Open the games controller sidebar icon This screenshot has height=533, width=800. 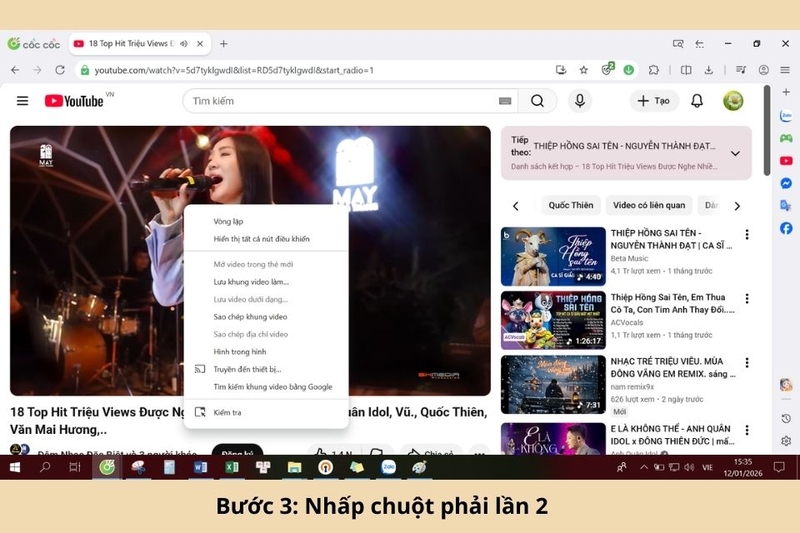coord(786,138)
